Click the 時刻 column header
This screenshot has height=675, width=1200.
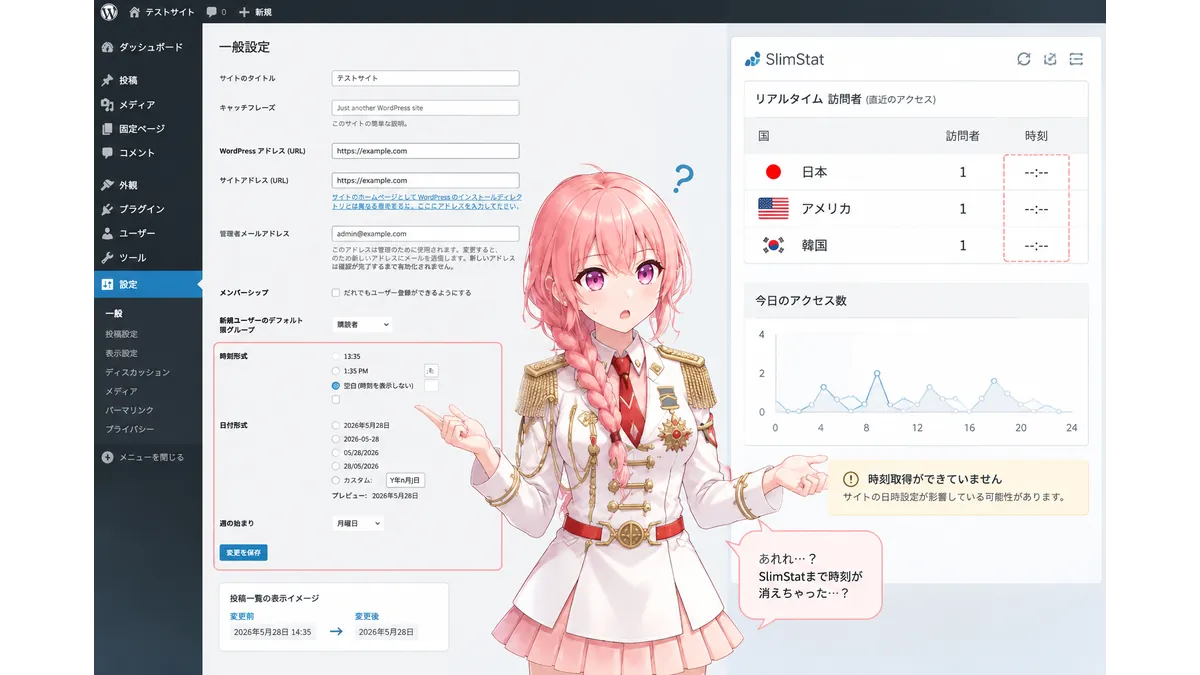tap(1036, 135)
